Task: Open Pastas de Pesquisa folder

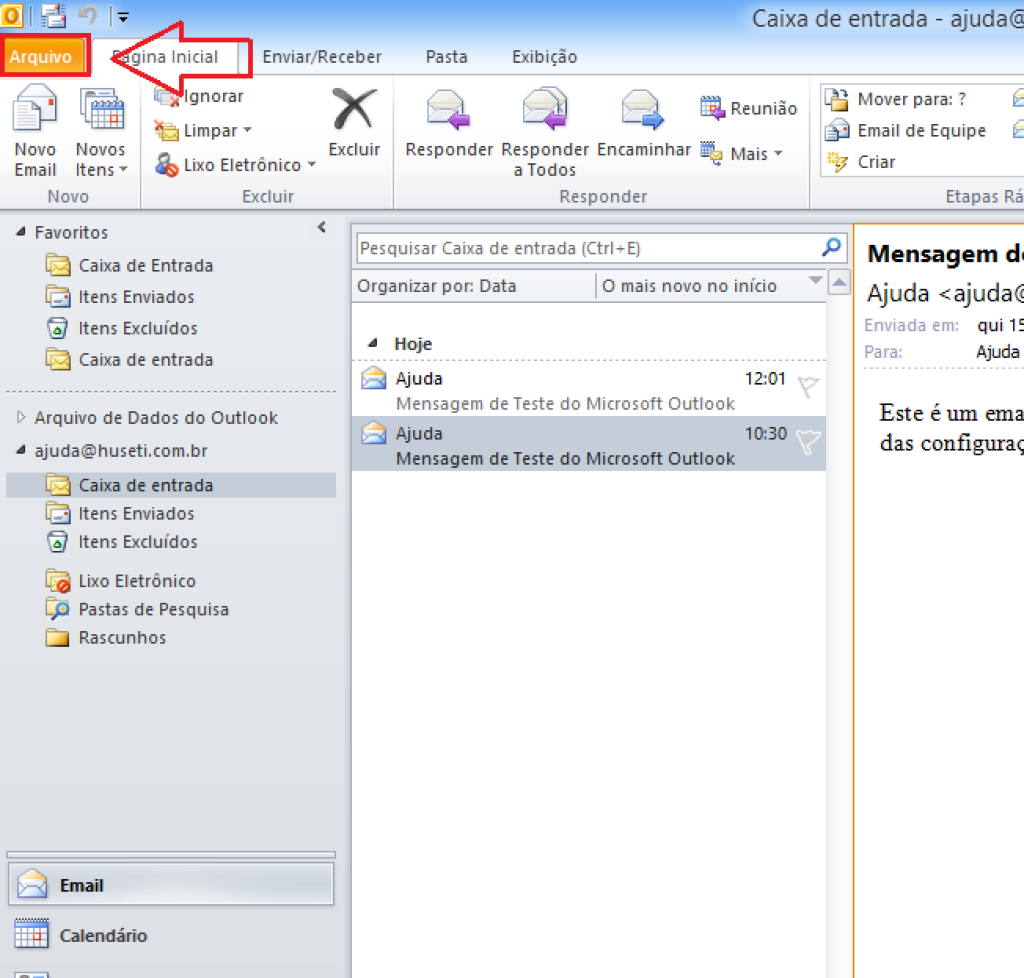Action: pos(138,609)
